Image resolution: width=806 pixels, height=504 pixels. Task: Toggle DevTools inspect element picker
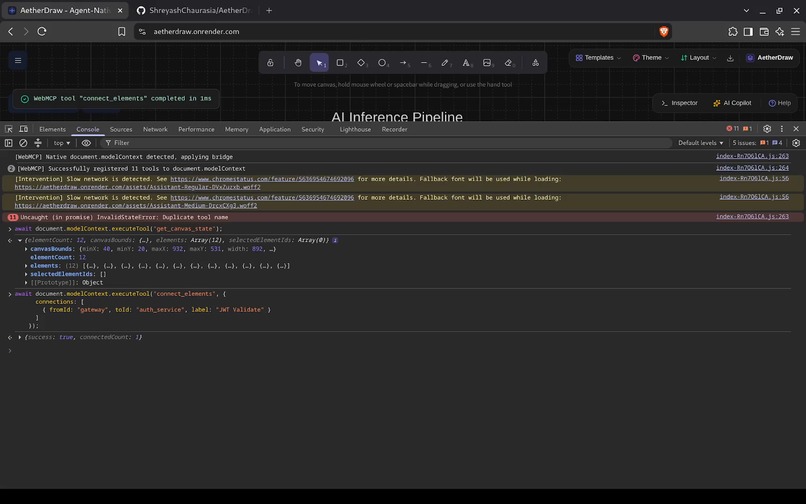point(9,129)
